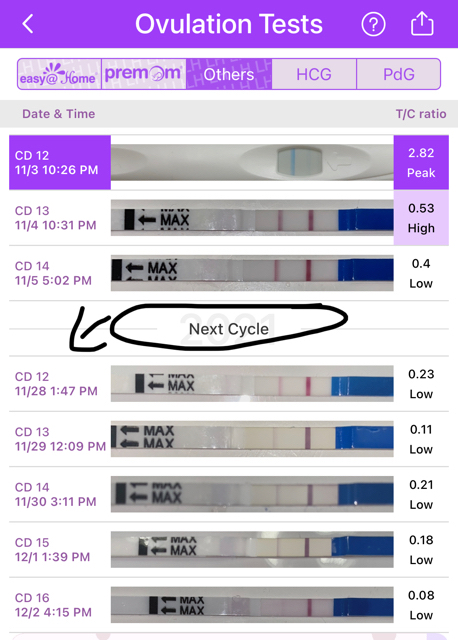Open the PdG tab
Image resolution: width=458 pixels, height=640 pixels.
(x=399, y=74)
